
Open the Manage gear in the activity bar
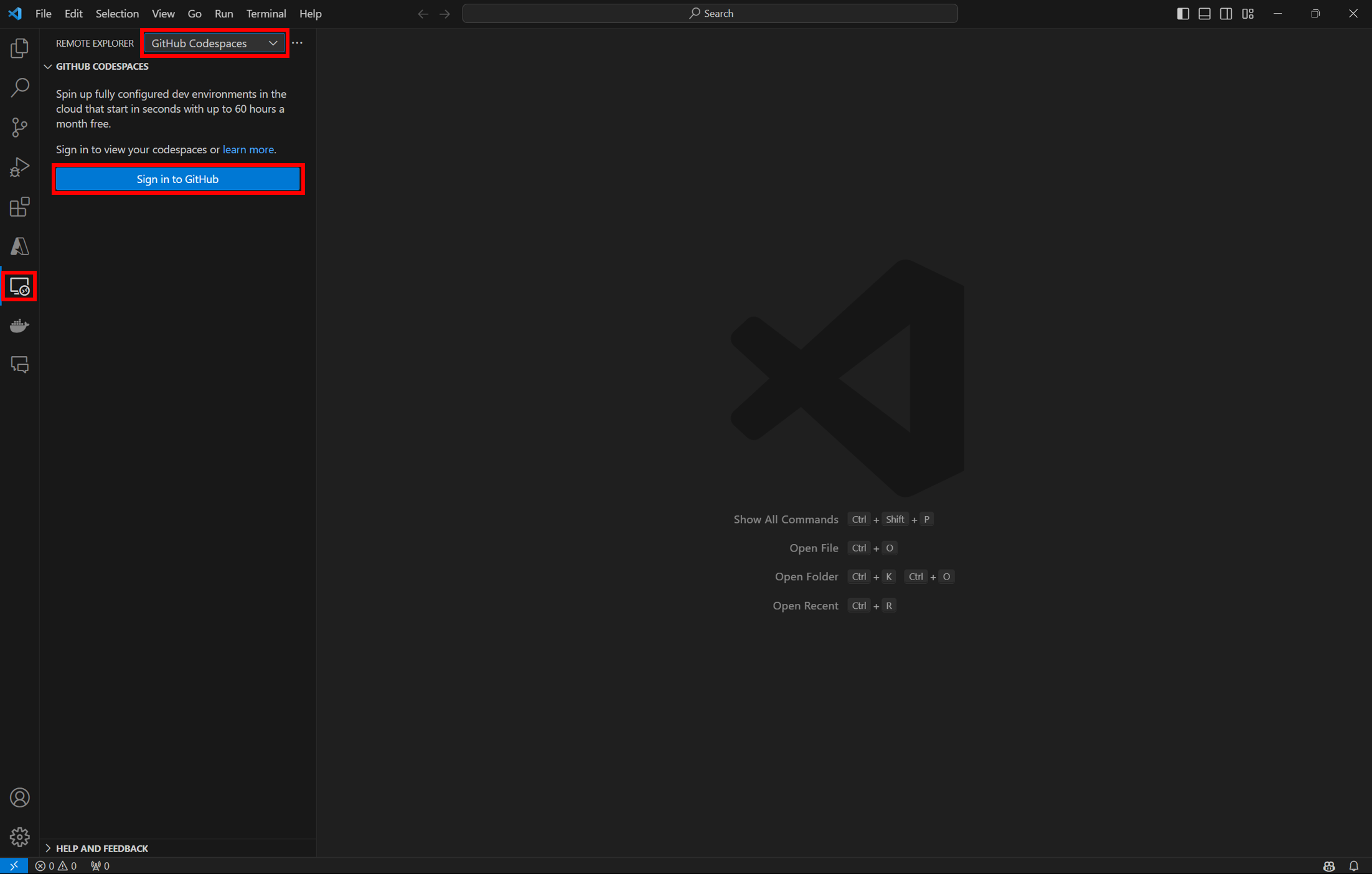[19, 837]
